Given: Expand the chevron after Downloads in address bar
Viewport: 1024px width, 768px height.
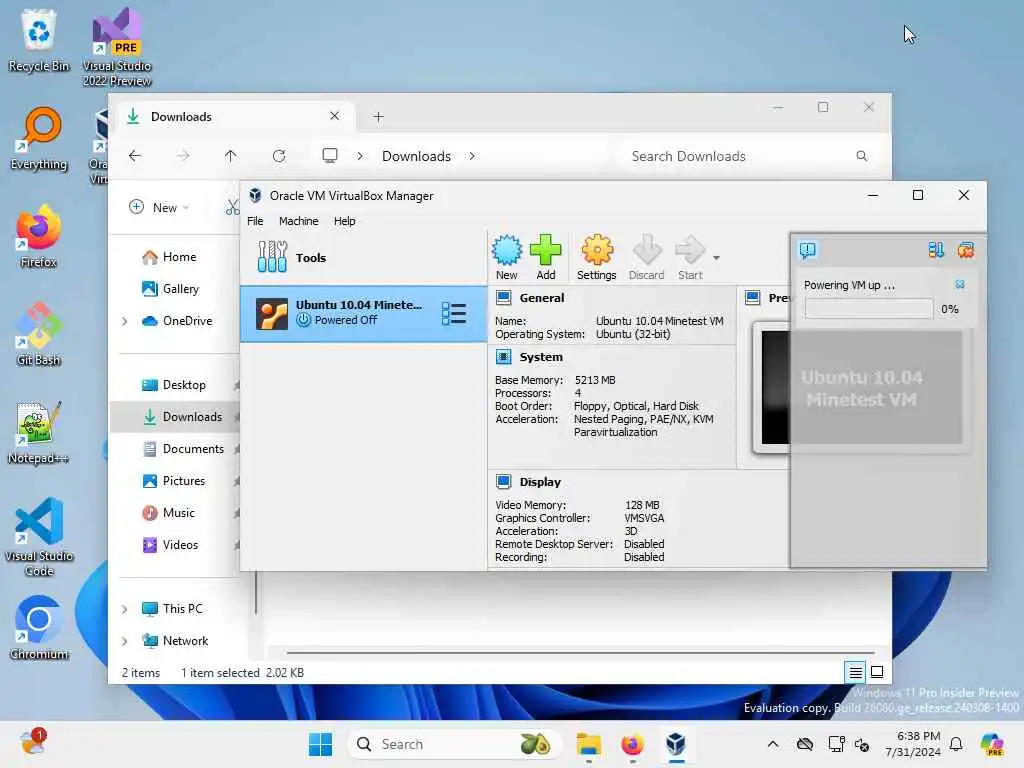Looking at the screenshot, I should pyautogui.click(x=472, y=156).
